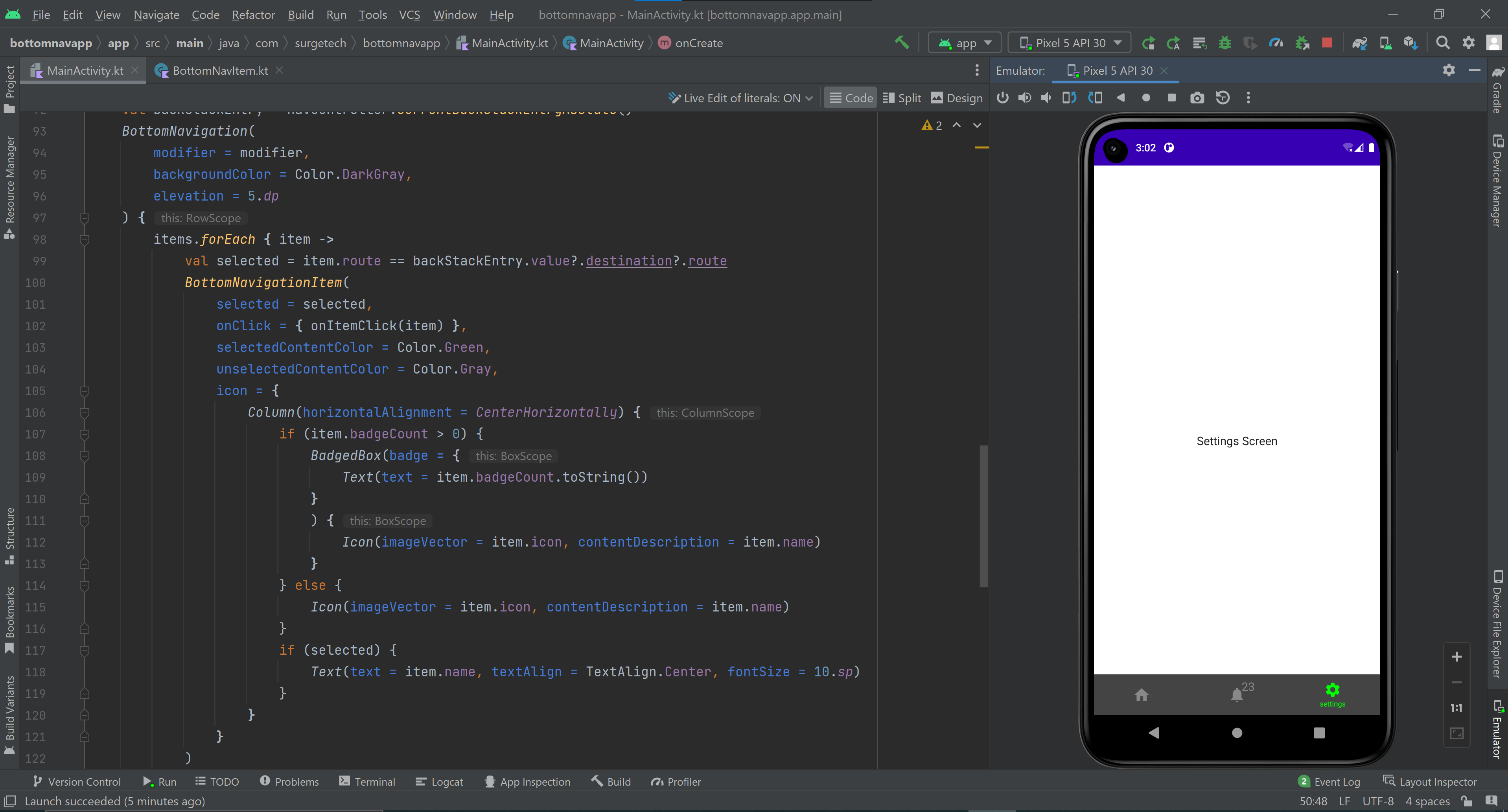
Task: Launch the SDK Manager
Action: (1411, 42)
